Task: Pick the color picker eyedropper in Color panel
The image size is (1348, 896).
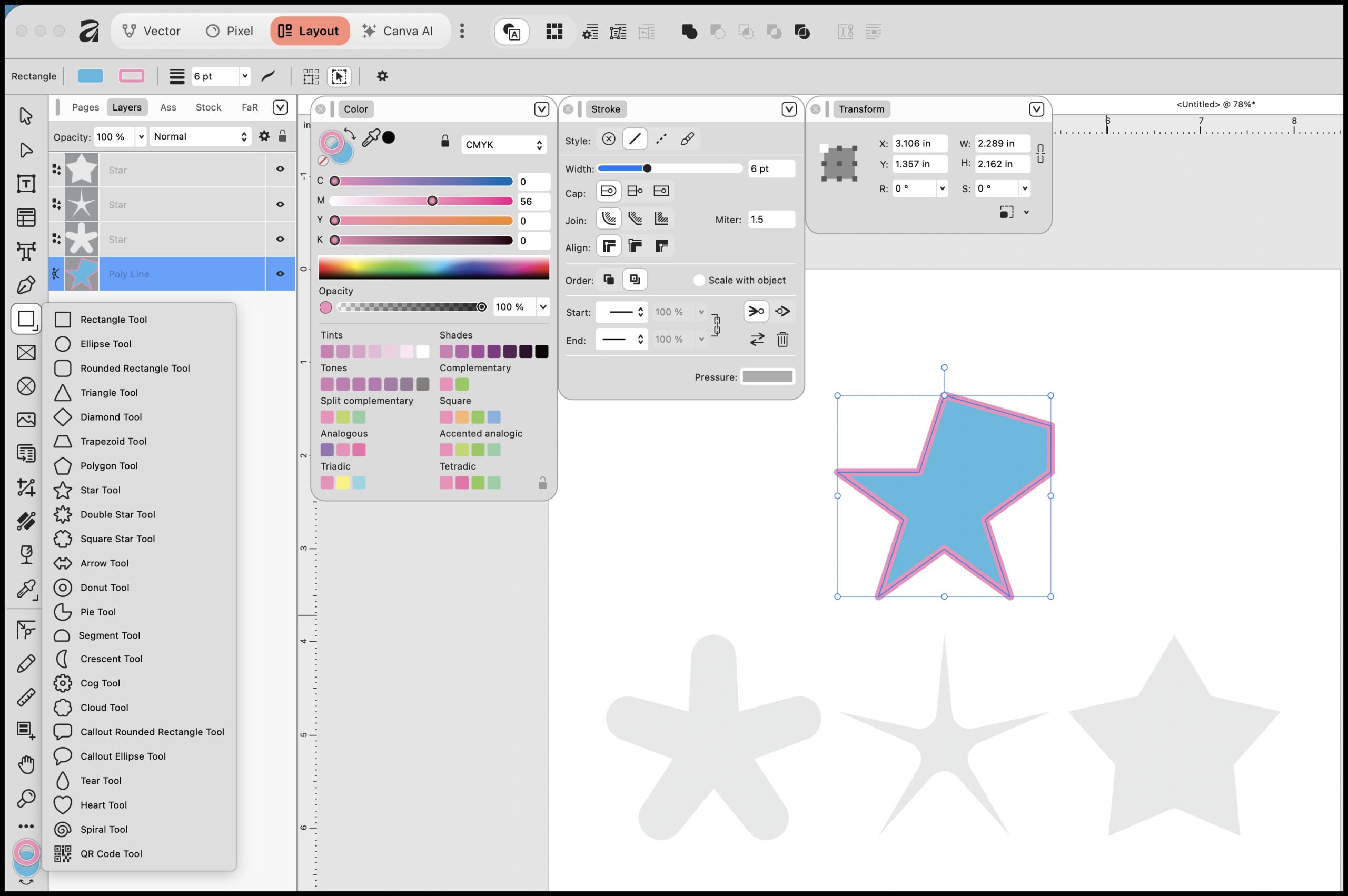Action: click(370, 138)
